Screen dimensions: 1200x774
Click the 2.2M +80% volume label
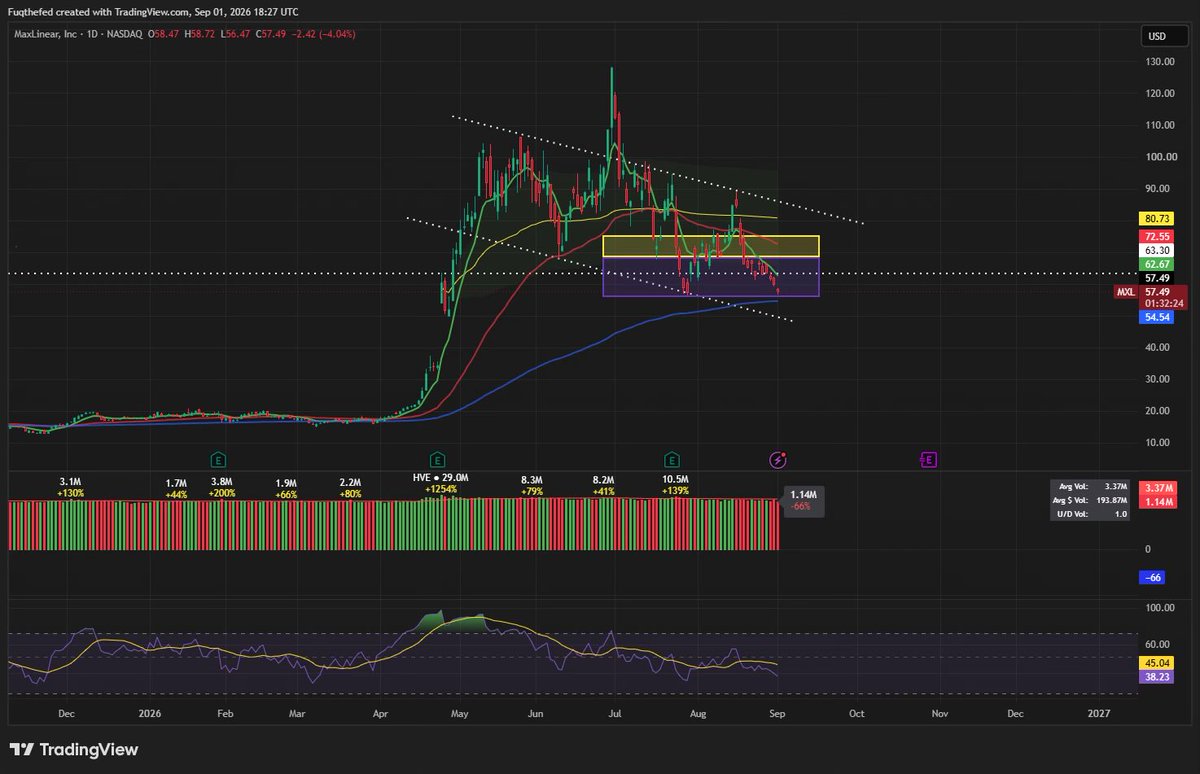(x=350, y=488)
